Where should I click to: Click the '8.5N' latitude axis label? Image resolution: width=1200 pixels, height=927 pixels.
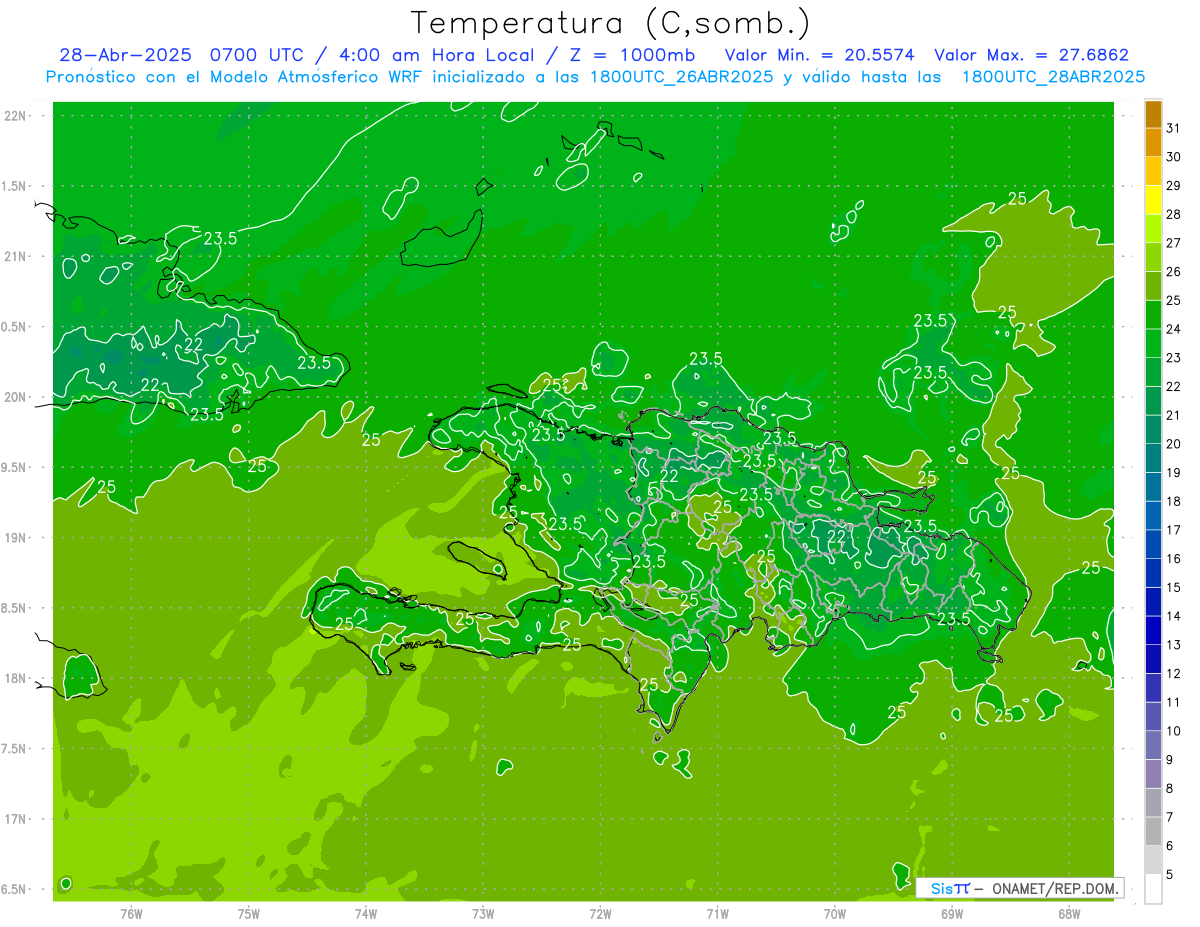click(x=15, y=608)
